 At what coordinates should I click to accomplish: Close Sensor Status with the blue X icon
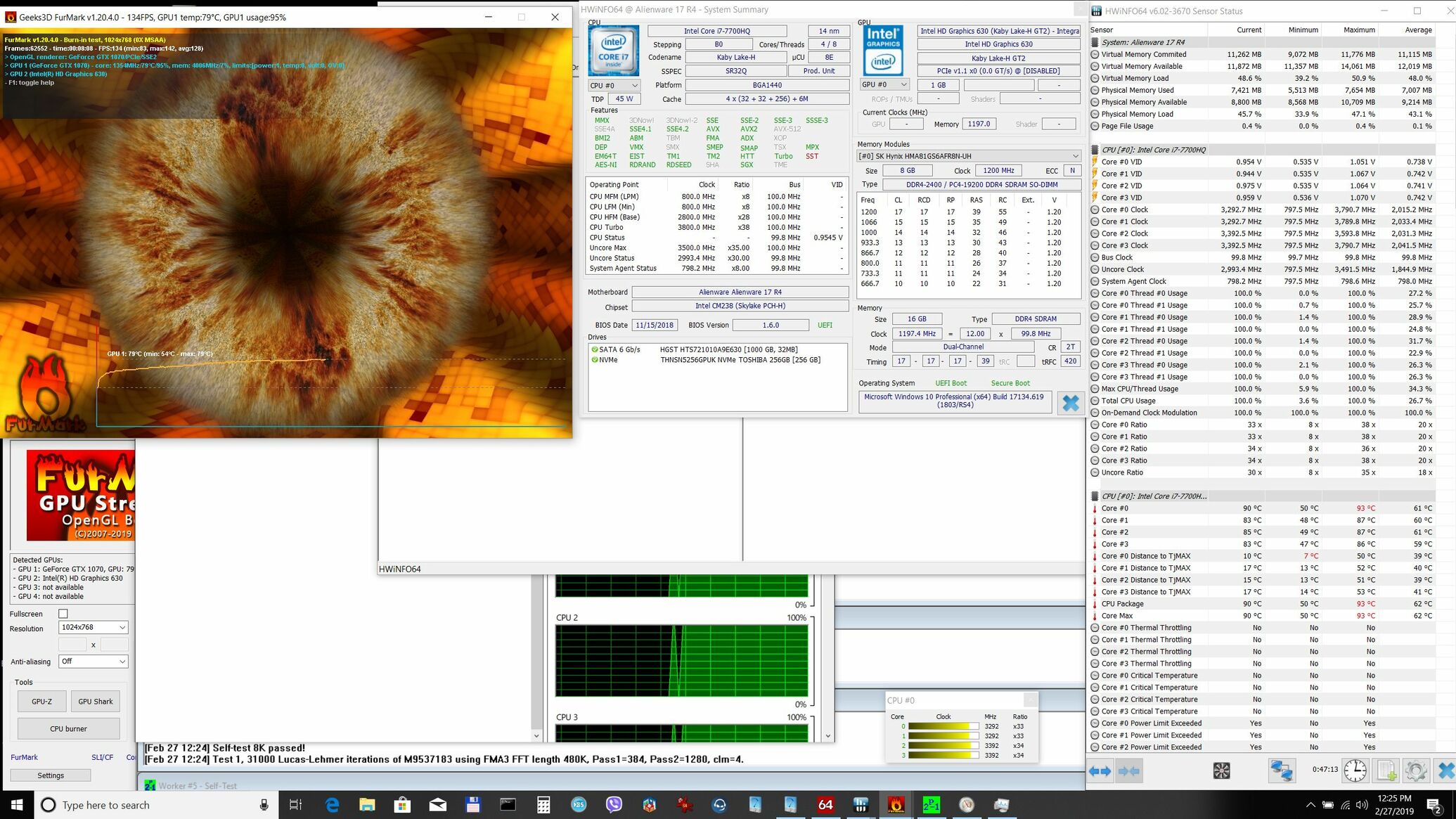pyautogui.click(x=1445, y=771)
